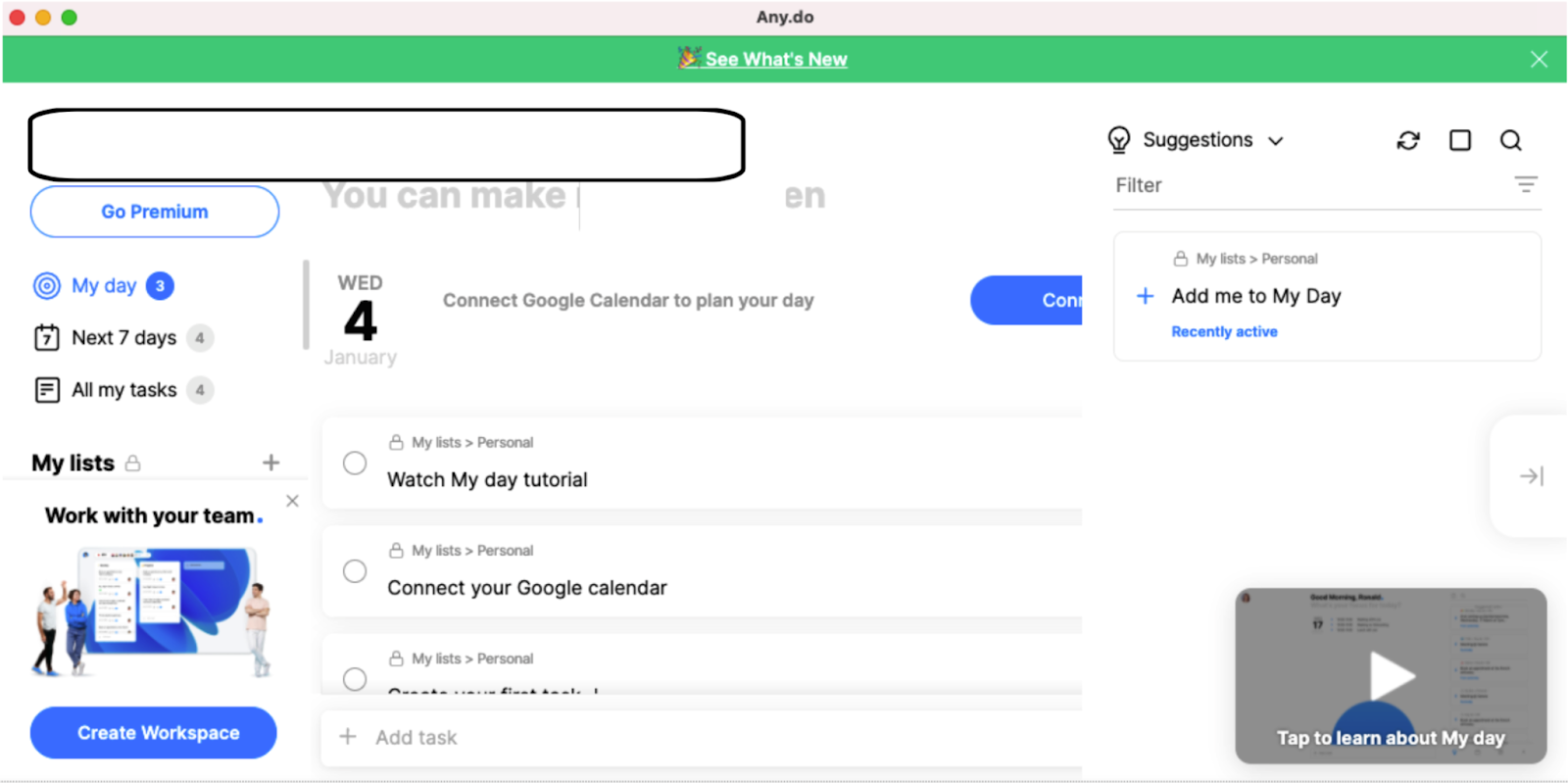1568x783 pixels.
Task: Click the Create Workspace button
Action: 154,733
